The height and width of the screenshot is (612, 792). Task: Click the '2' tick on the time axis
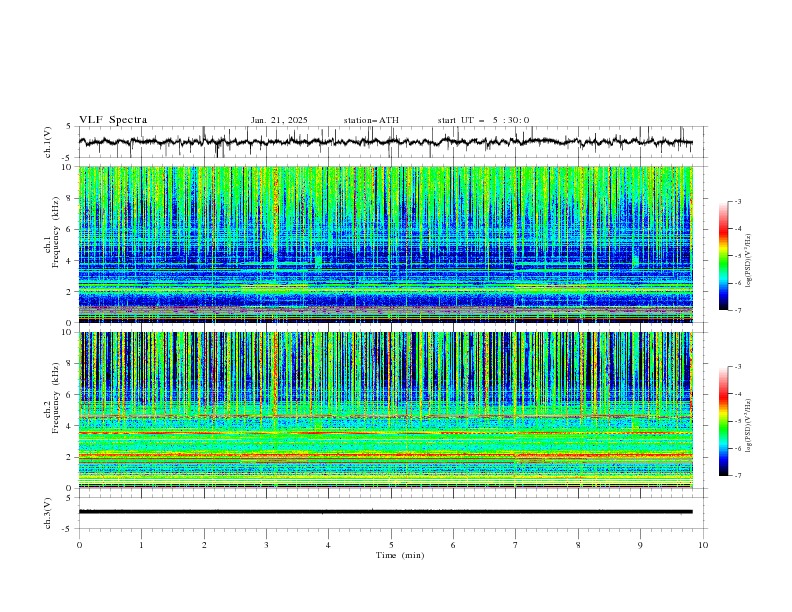point(204,545)
